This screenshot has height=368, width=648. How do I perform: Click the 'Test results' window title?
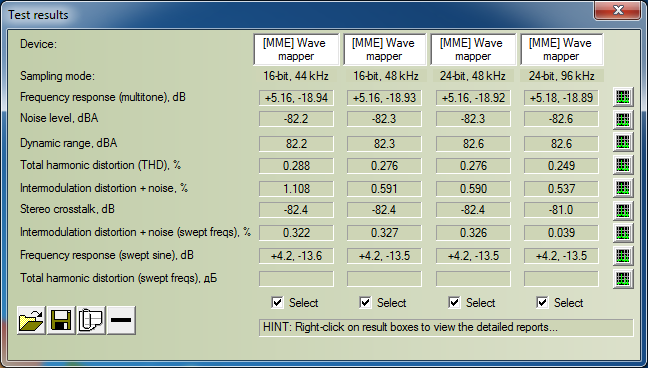(38, 15)
